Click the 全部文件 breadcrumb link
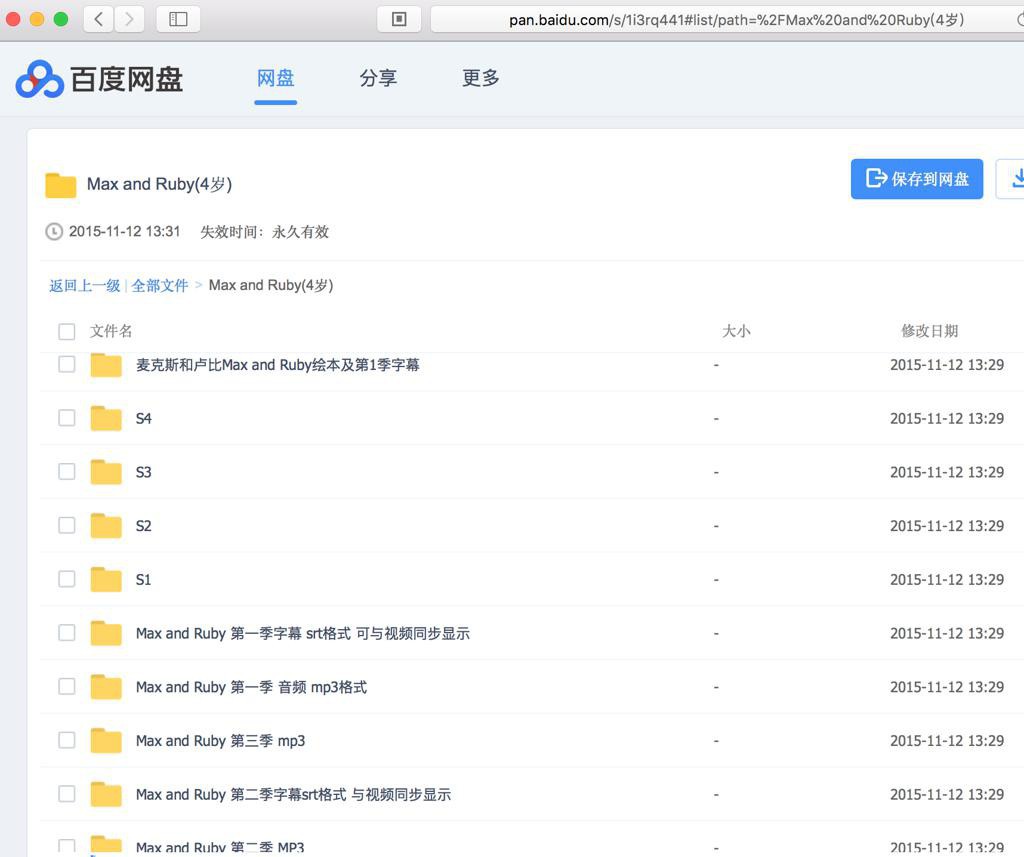Image resolution: width=1024 pixels, height=857 pixels. click(160, 285)
